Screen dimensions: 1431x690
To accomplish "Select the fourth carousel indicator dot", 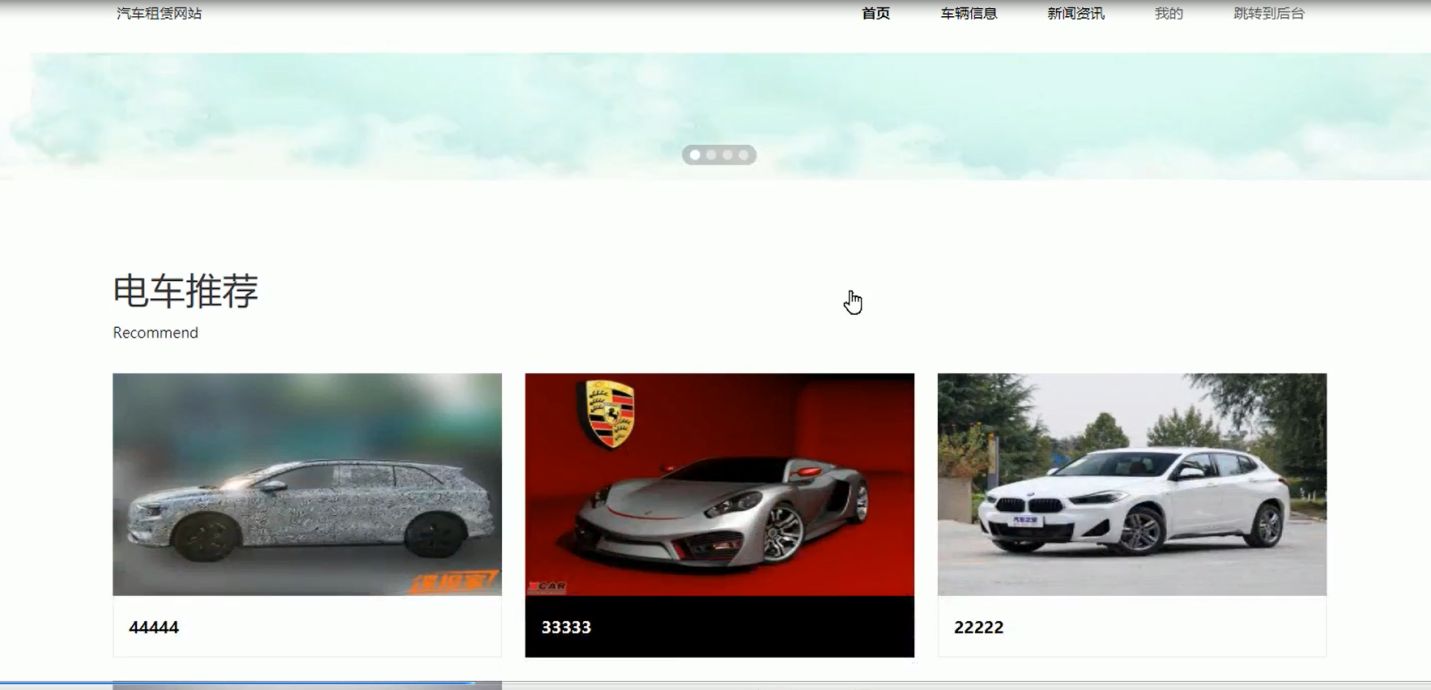I will pos(743,155).
